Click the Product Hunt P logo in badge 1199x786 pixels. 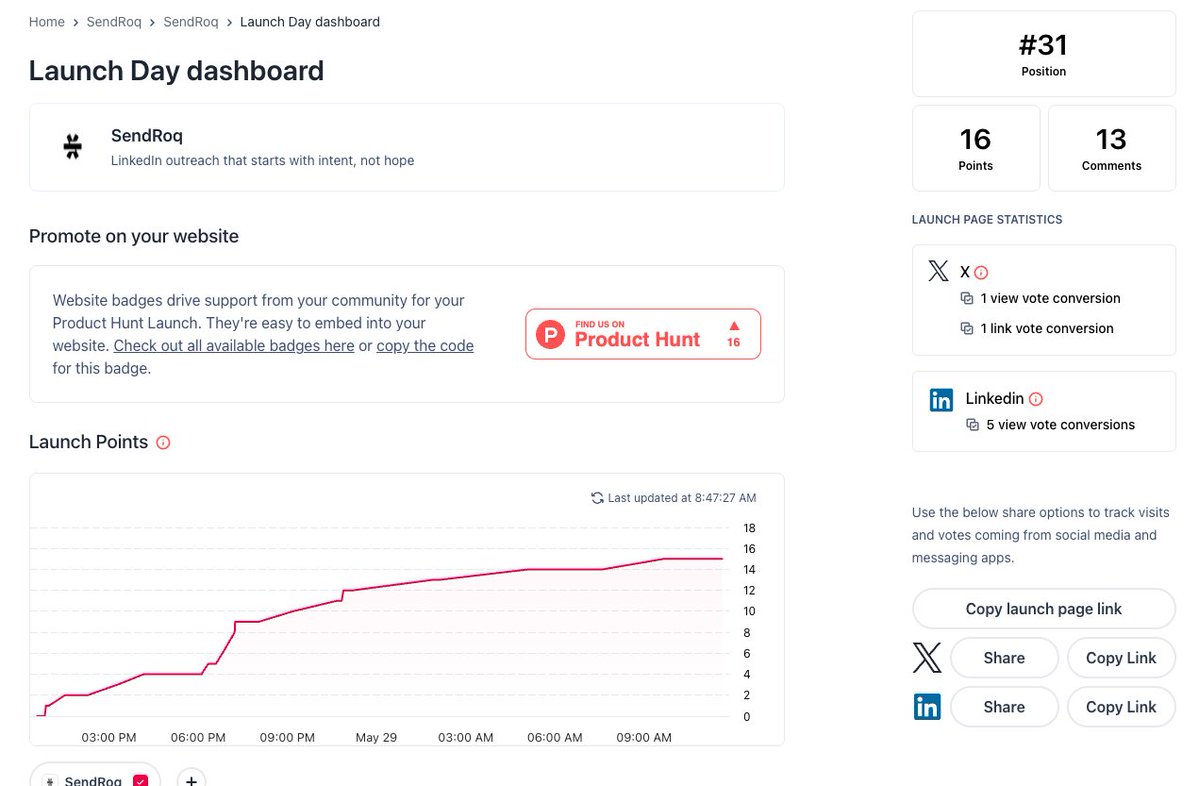551,334
